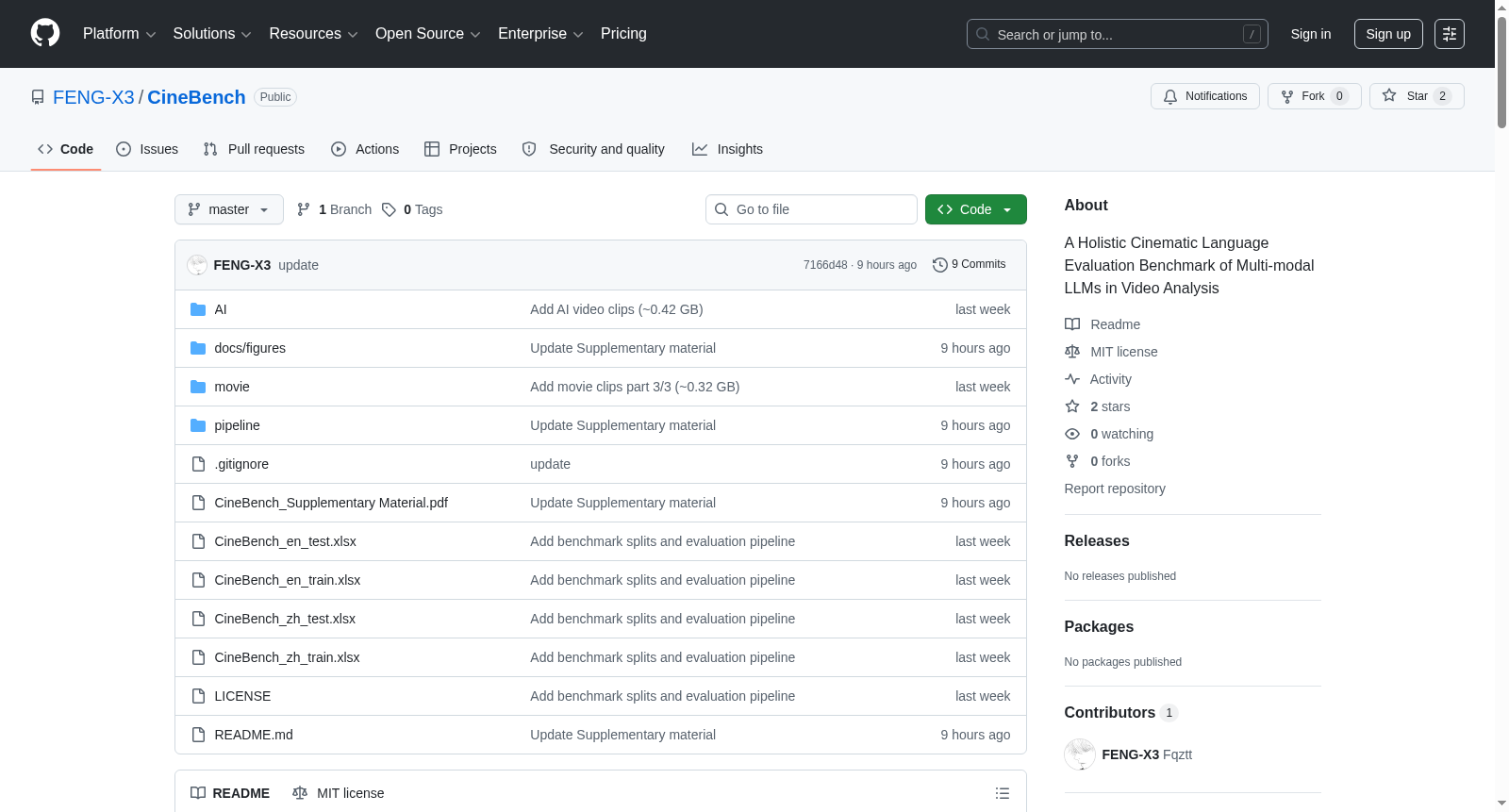Open the GitHub homepage logo
Screen dimensions: 1509x812
pos(45,33)
